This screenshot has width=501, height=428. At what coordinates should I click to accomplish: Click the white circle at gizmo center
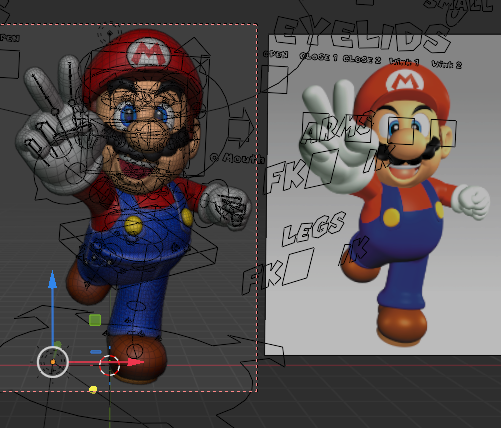pyautogui.click(x=53, y=362)
